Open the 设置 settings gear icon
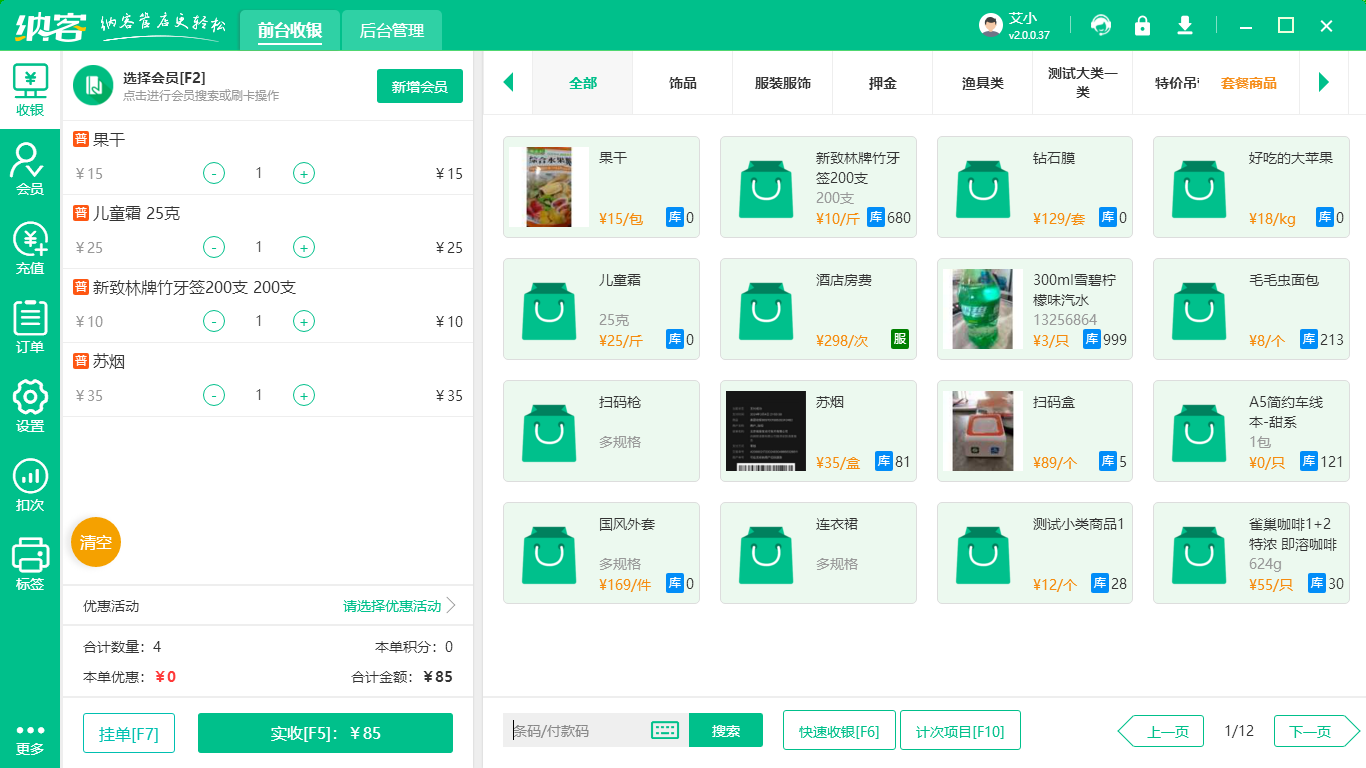 [29, 405]
